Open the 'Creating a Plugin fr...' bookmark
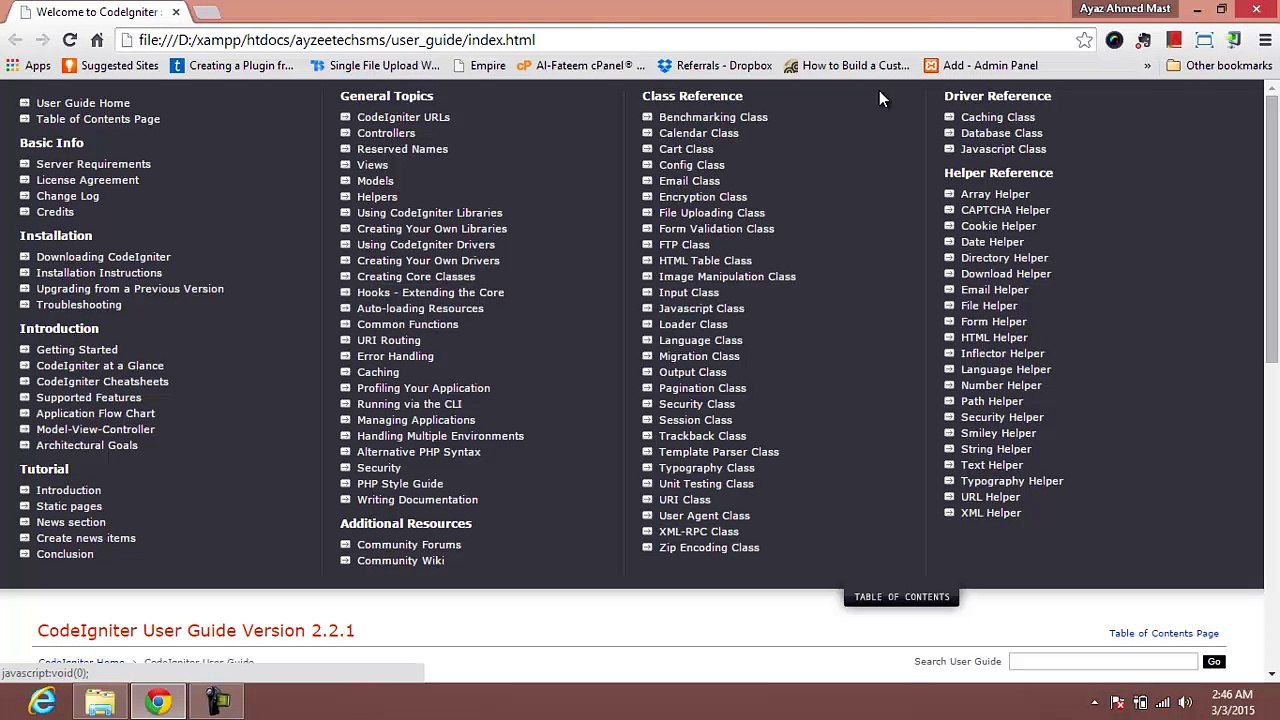 tap(232, 66)
